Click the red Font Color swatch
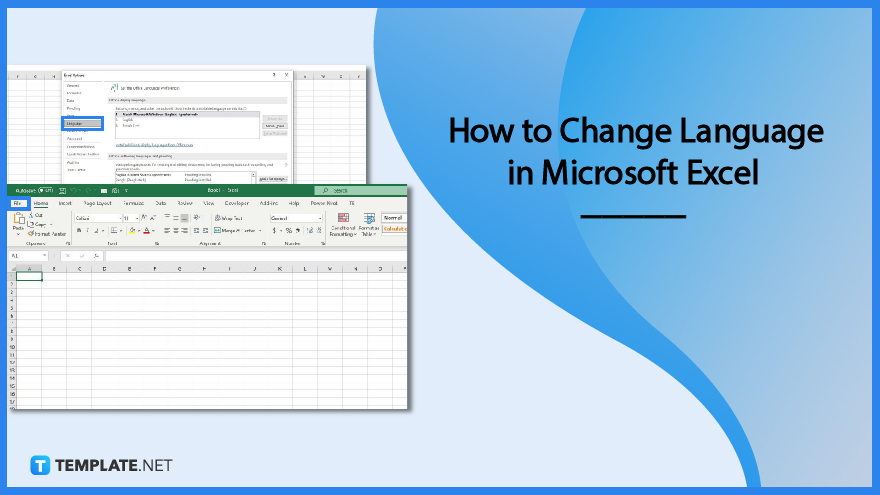880x495 pixels. pyautogui.click(x=146, y=230)
